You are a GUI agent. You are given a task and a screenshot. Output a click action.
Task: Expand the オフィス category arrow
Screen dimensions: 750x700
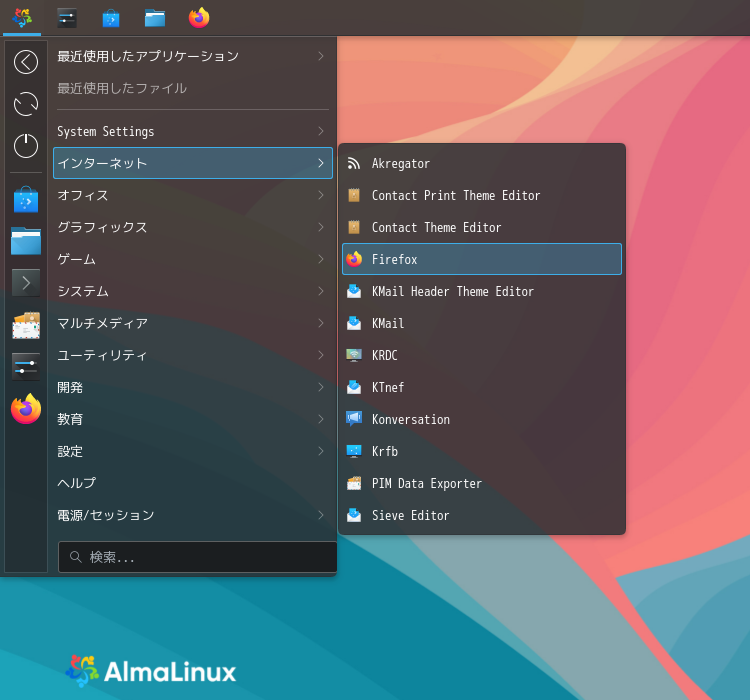[321, 195]
